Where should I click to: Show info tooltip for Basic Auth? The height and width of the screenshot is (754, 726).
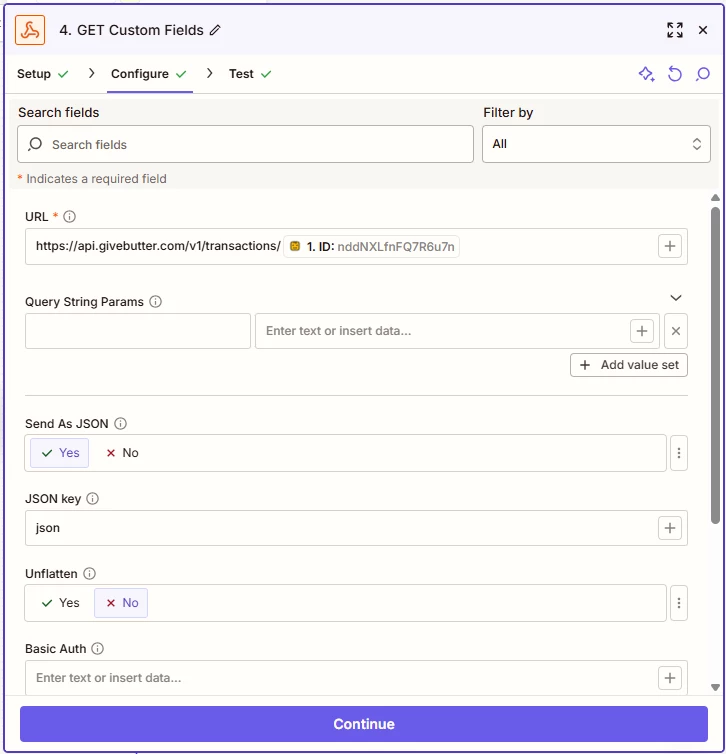97,649
